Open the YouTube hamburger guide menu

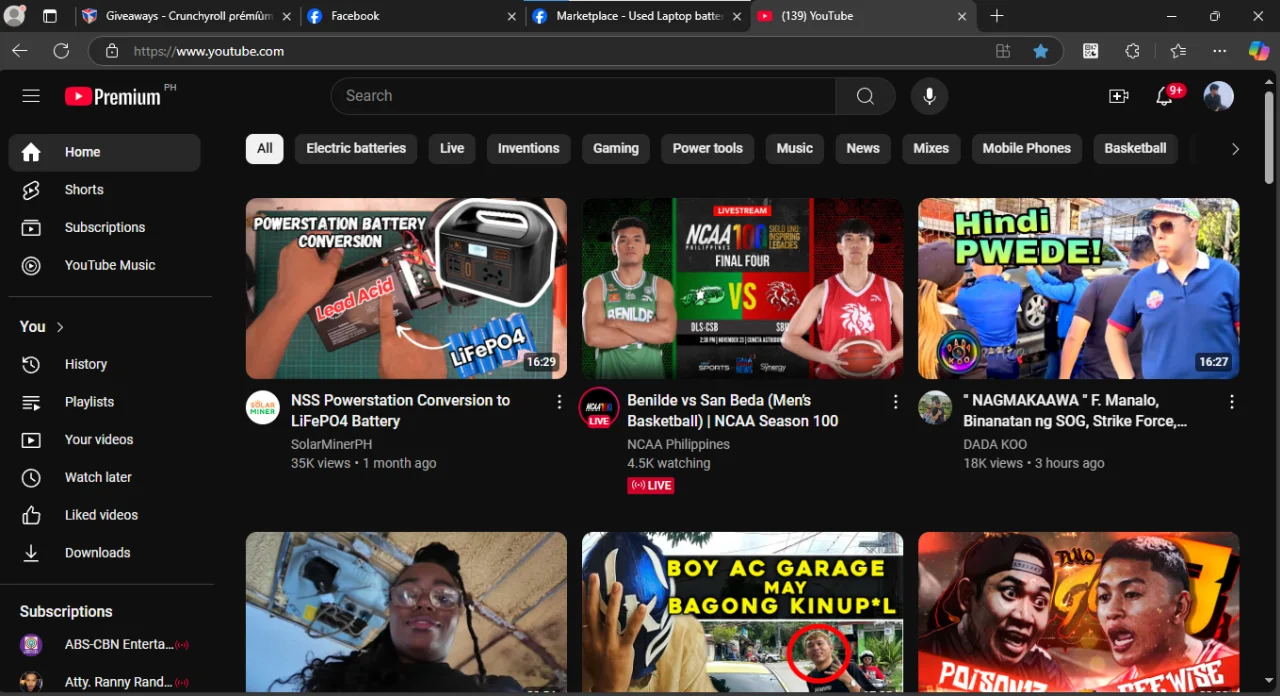coord(31,96)
